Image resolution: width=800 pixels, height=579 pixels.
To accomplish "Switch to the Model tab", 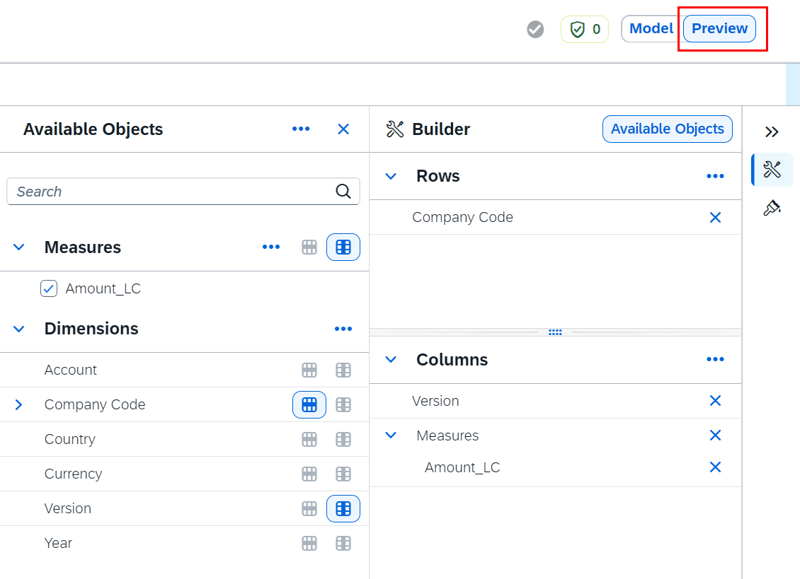I will (651, 29).
